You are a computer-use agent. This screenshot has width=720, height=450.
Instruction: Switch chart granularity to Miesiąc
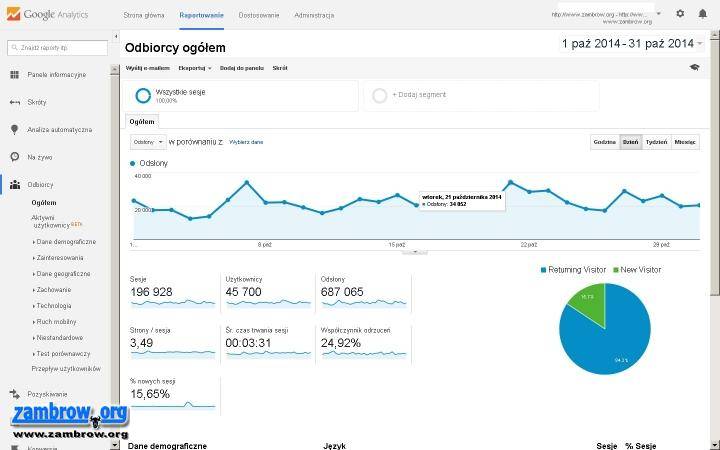pyautogui.click(x=685, y=142)
